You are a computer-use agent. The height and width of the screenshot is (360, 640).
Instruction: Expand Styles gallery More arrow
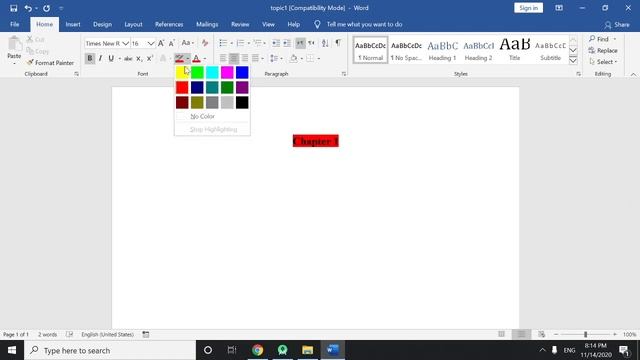pos(573,61)
